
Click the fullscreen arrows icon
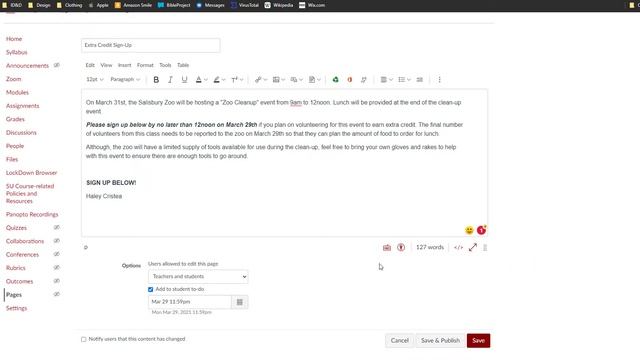pyautogui.click(x=473, y=247)
